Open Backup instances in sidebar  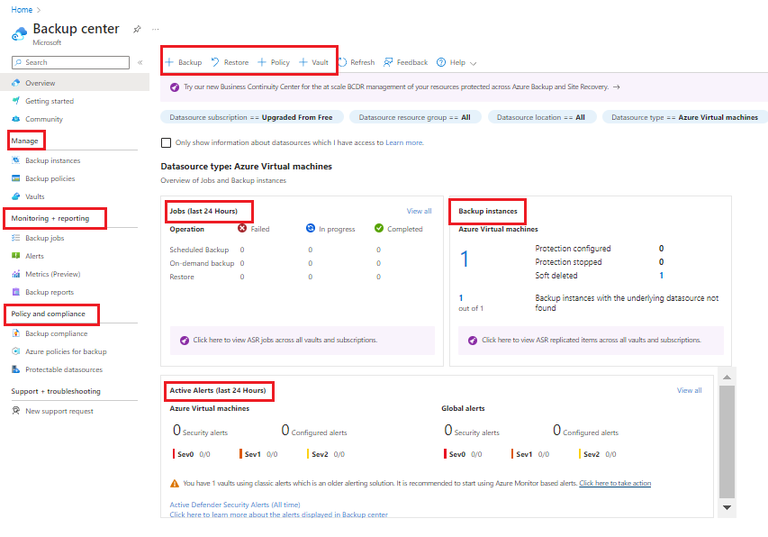(52, 160)
